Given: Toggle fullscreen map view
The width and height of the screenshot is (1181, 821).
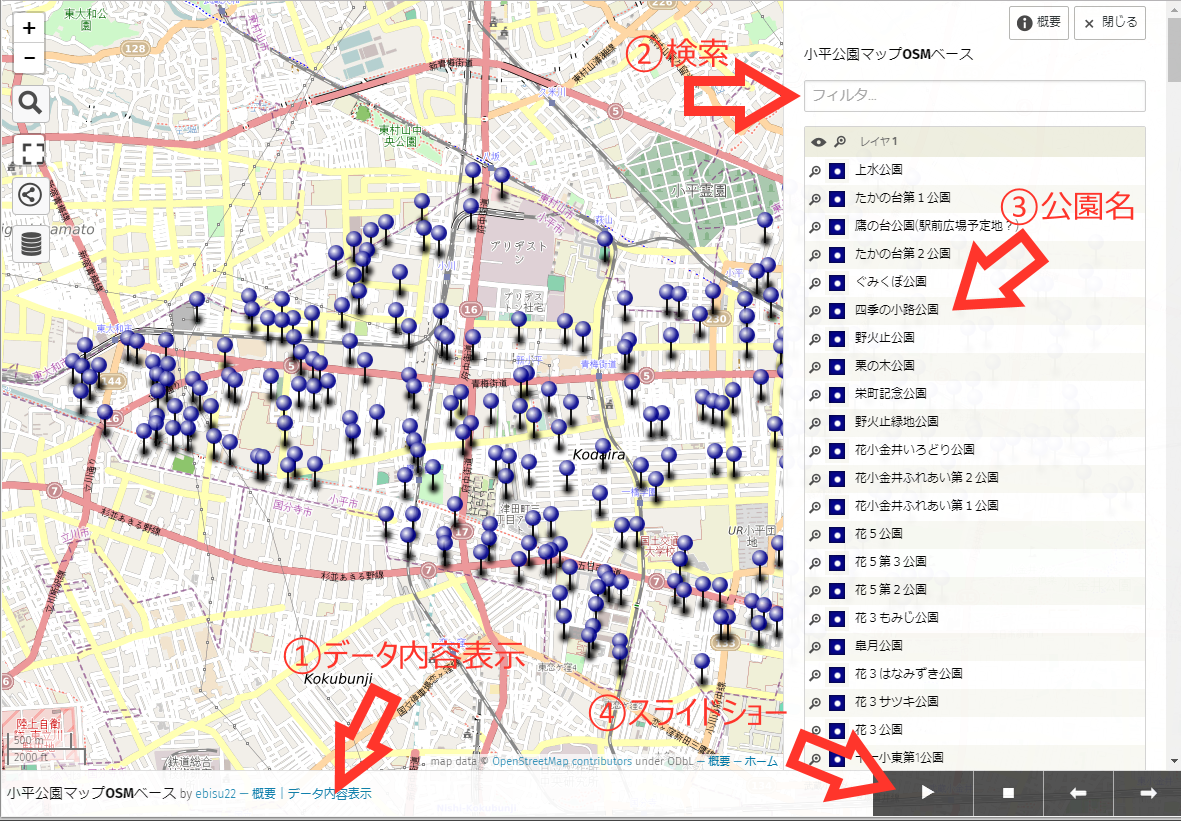Looking at the screenshot, I should click(x=30, y=151).
